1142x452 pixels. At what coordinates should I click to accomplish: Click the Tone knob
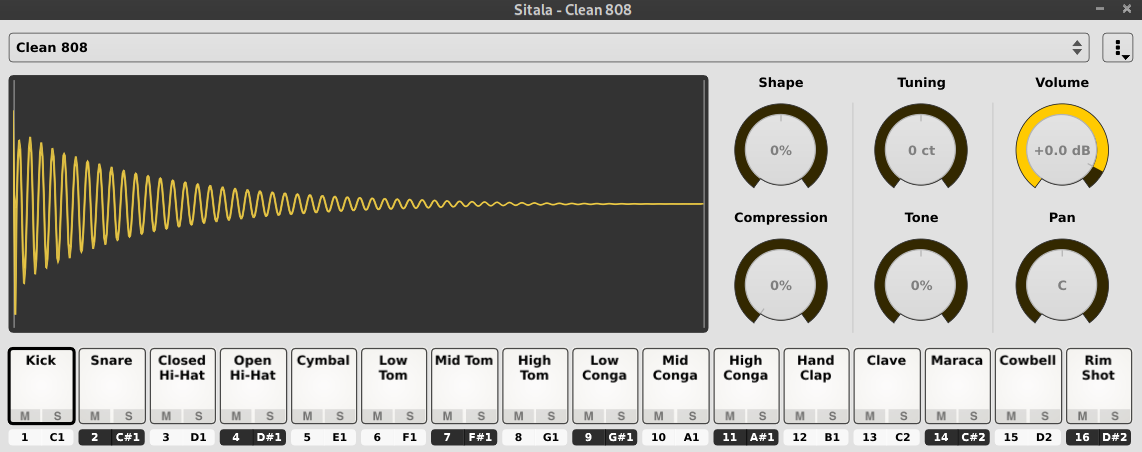921,286
